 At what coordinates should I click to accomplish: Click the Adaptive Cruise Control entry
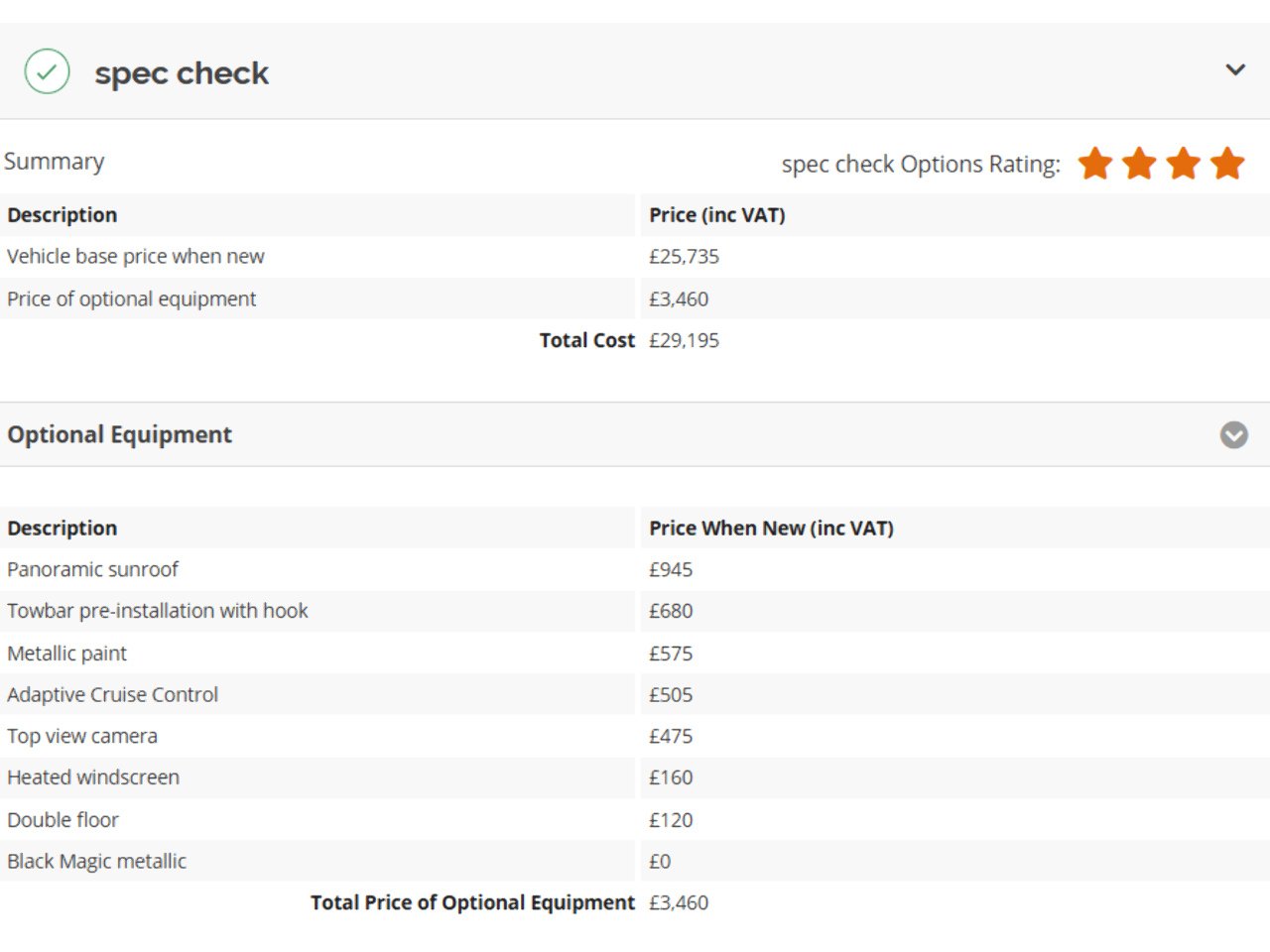click(x=112, y=695)
